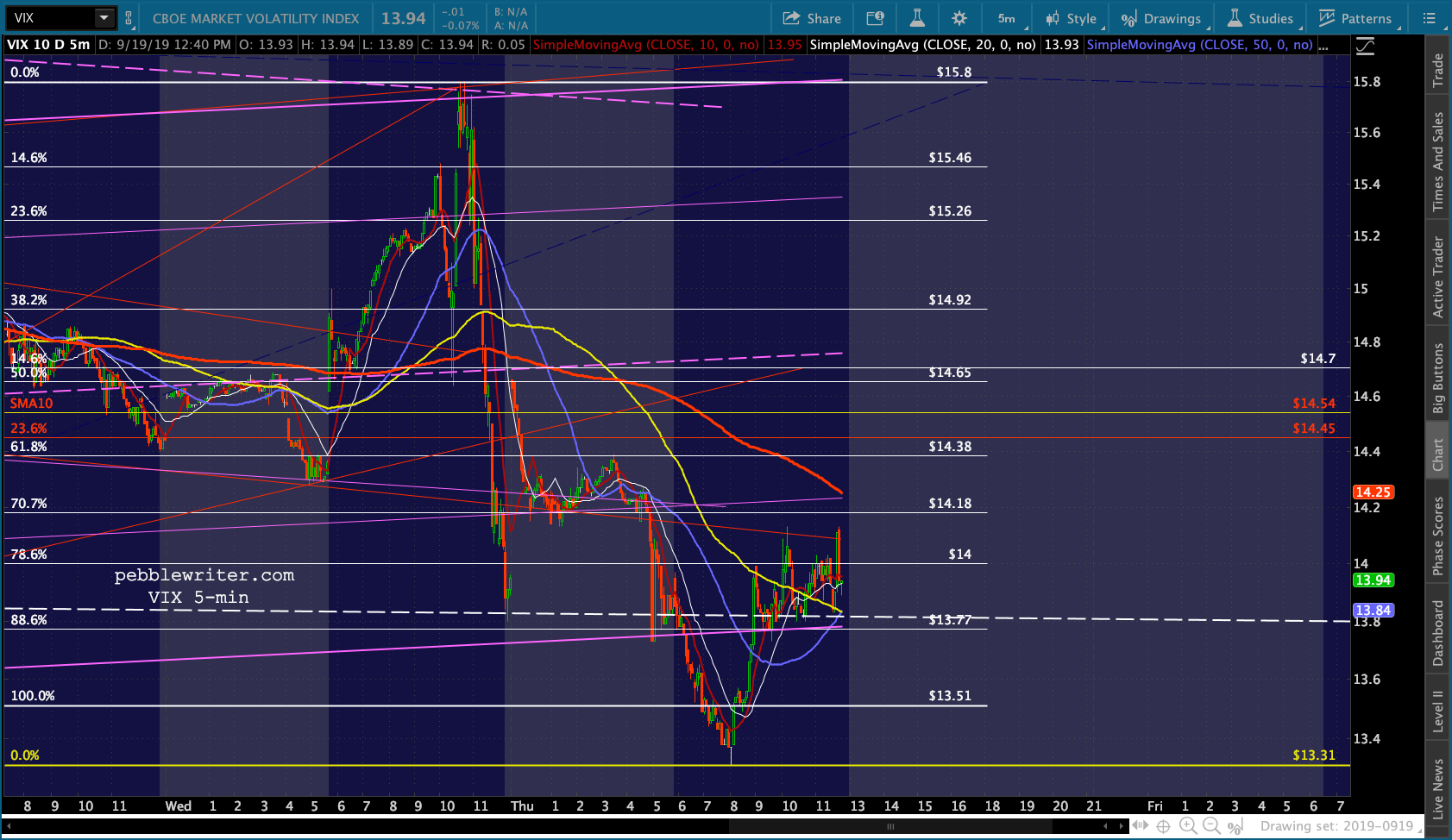This screenshot has height=840, width=1452.
Task: Click the zoom in magnifier icon
Action: point(1188,826)
